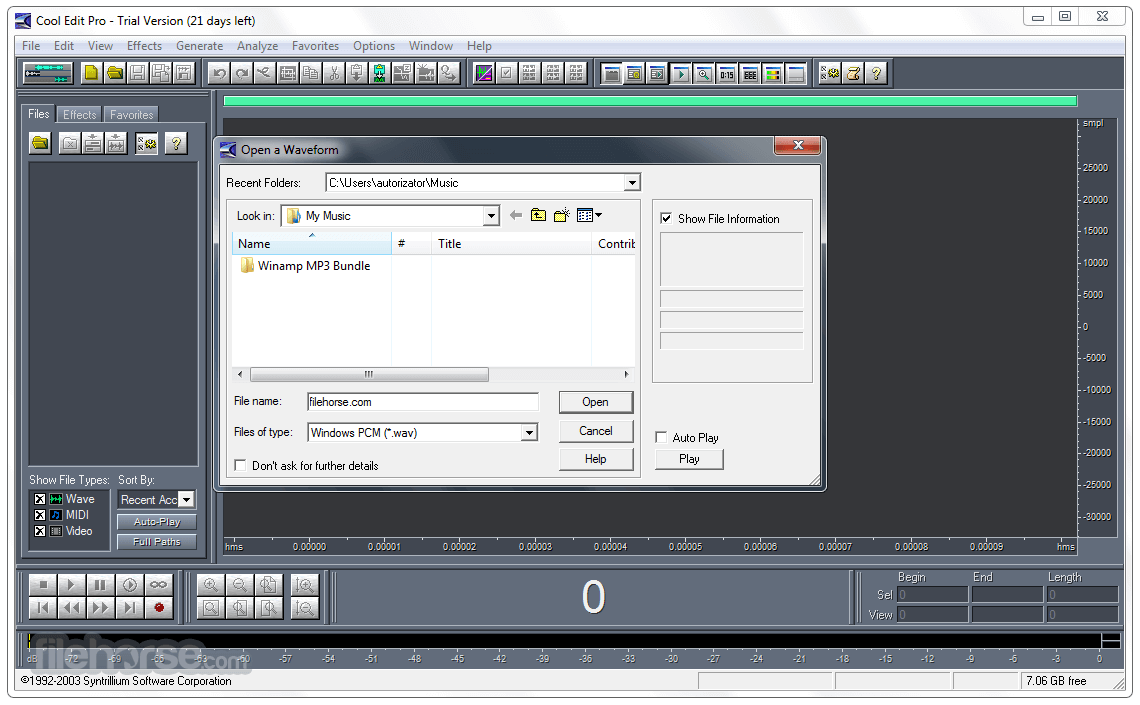Click the create new folder icon in dialog

coord(561,215)
